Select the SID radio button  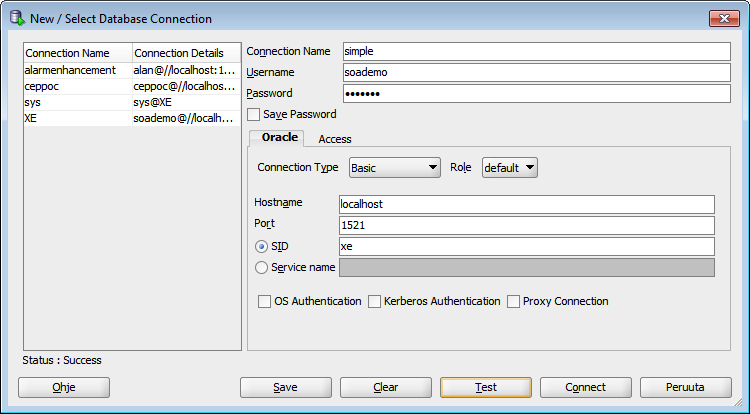click(261, 247)
